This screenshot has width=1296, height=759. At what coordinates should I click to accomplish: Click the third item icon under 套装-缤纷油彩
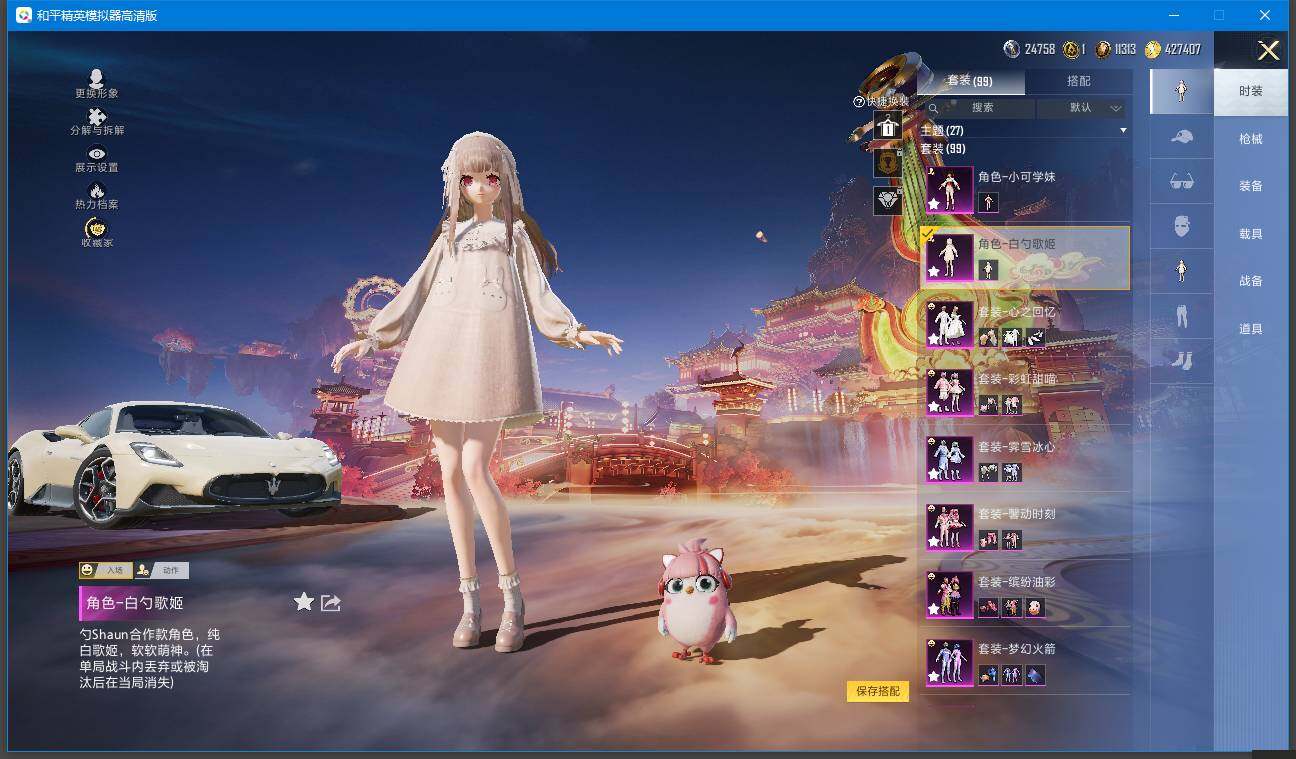pyautogui.click(x=1034, y=608)
